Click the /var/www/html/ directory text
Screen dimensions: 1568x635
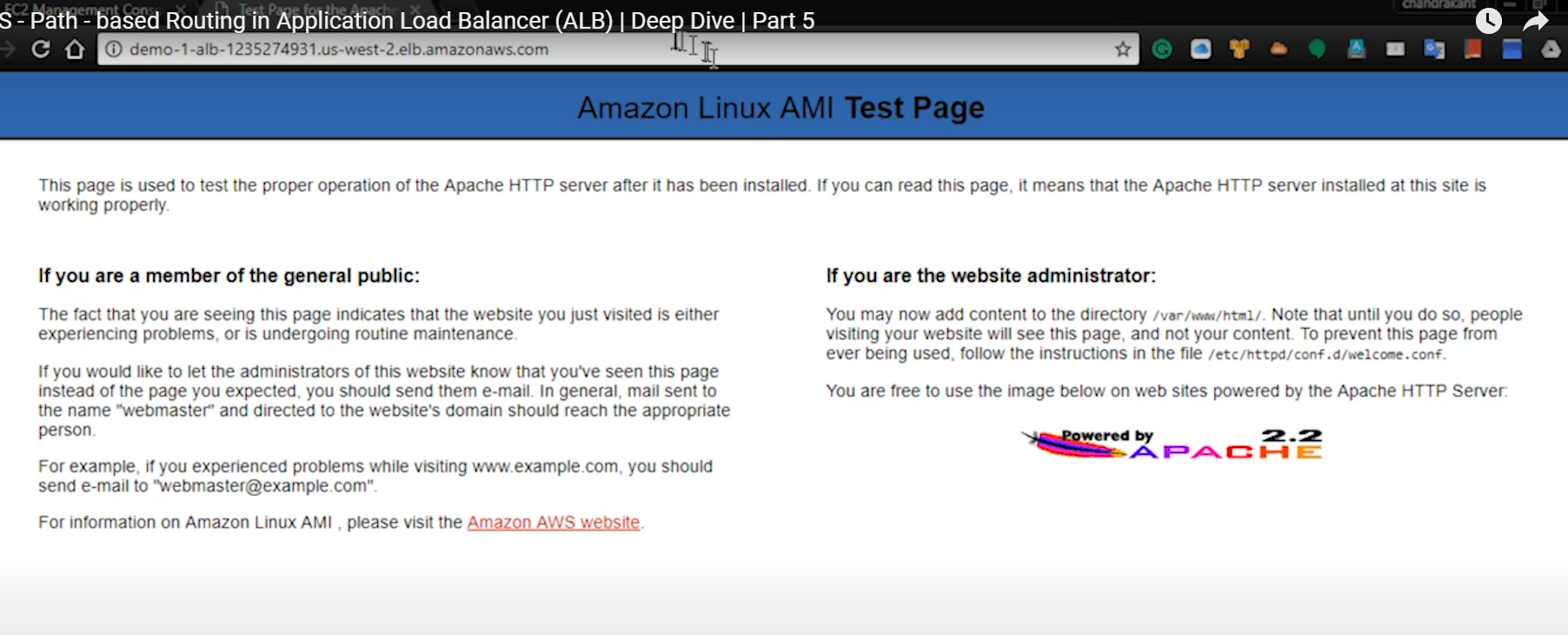click(x=1207, y=316)
